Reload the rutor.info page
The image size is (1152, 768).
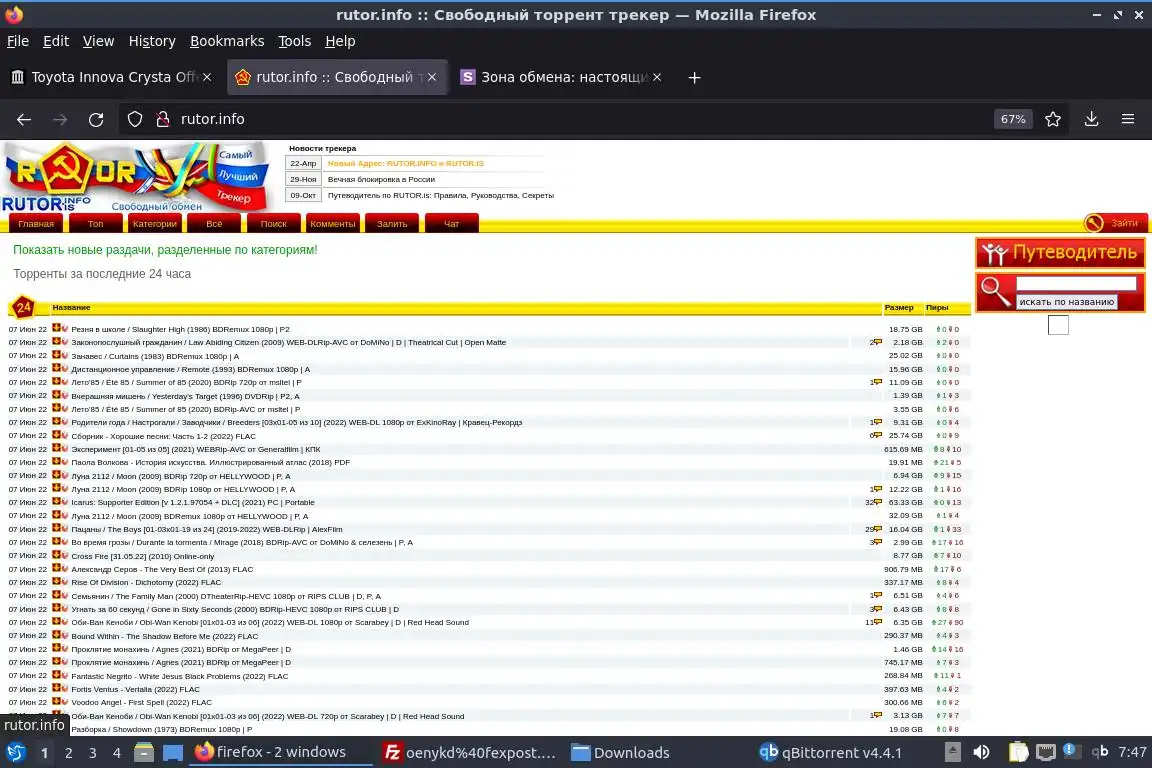[96, 119]
